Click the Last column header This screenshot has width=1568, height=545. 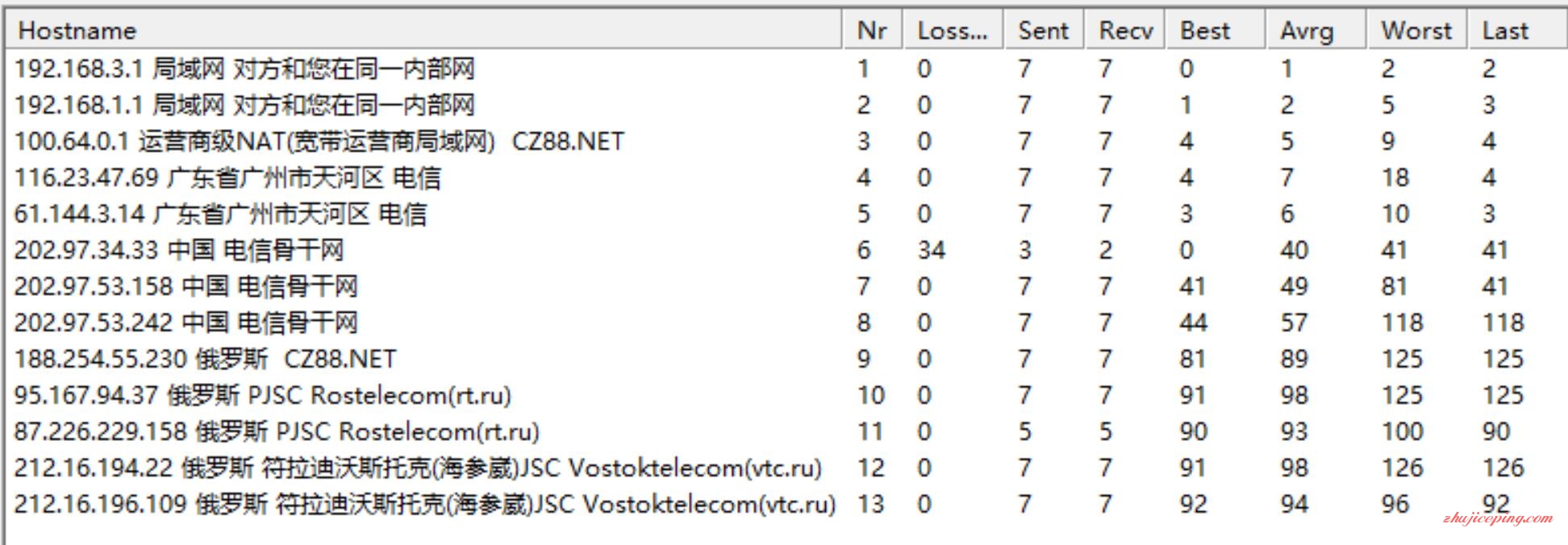(1516, 30)
